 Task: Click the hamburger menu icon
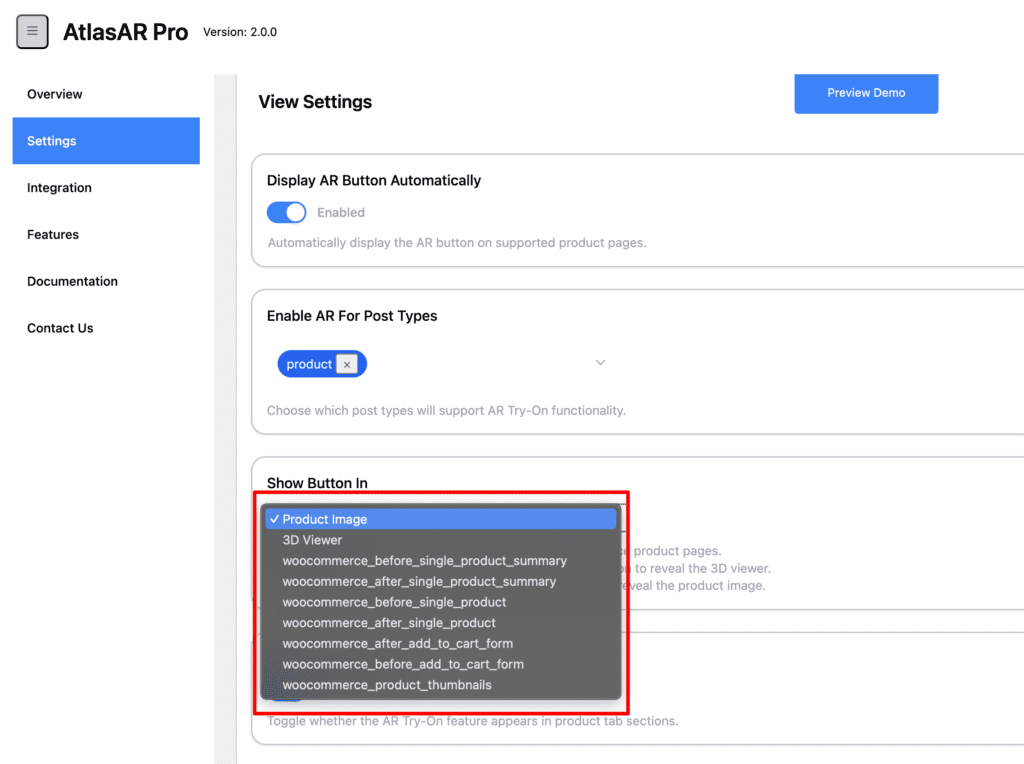click(32, 32)
